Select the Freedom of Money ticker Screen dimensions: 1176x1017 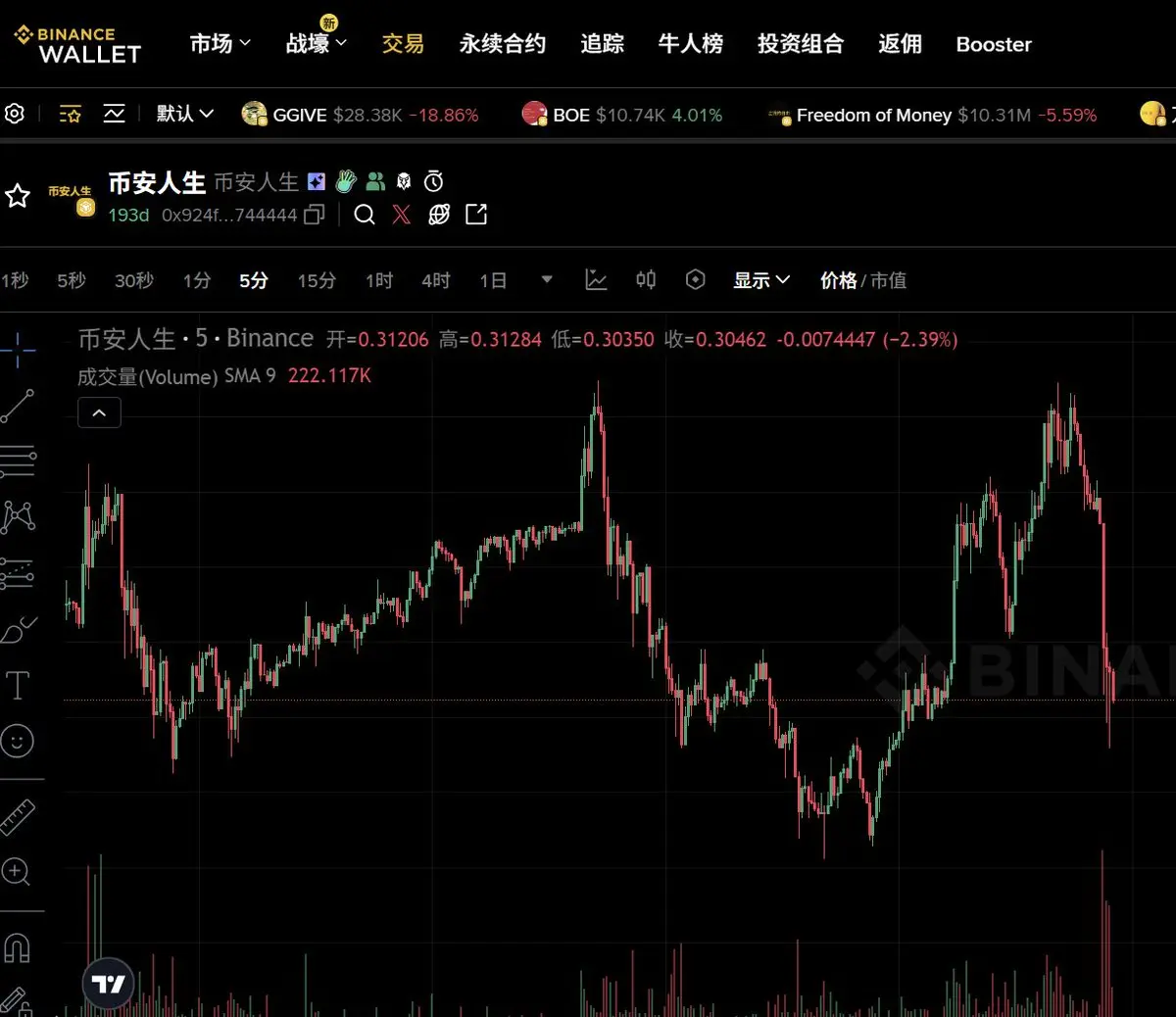pyautogui.click(x=932, y=115)
